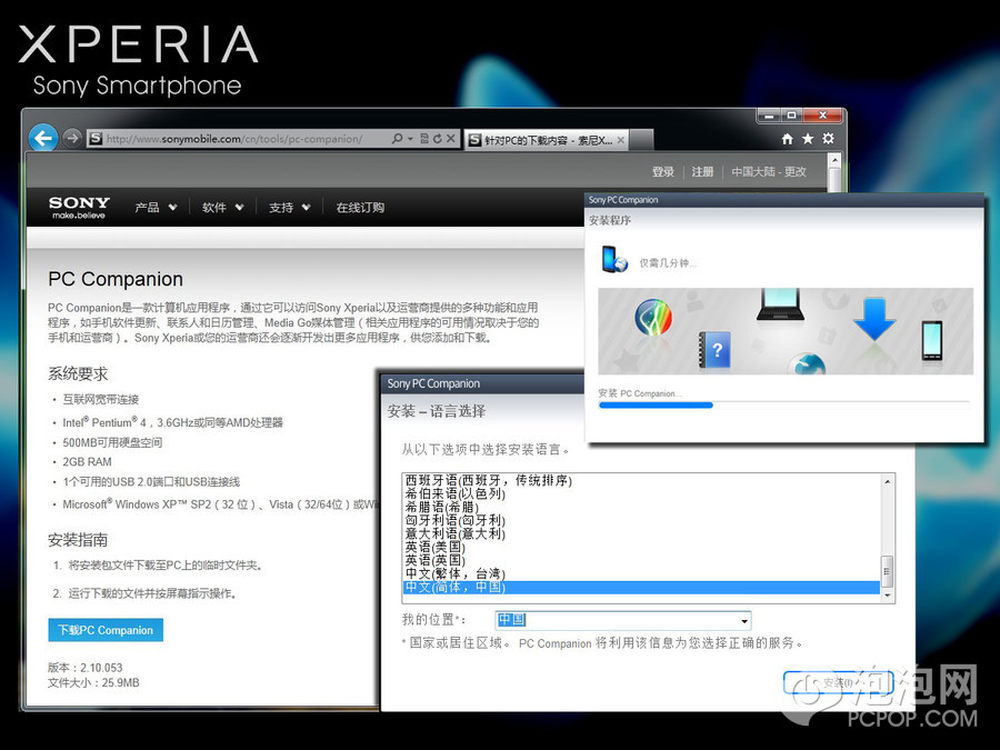Open browser home page icon
The width and height of the screenshot is (1000, 750).
[788, 138]
